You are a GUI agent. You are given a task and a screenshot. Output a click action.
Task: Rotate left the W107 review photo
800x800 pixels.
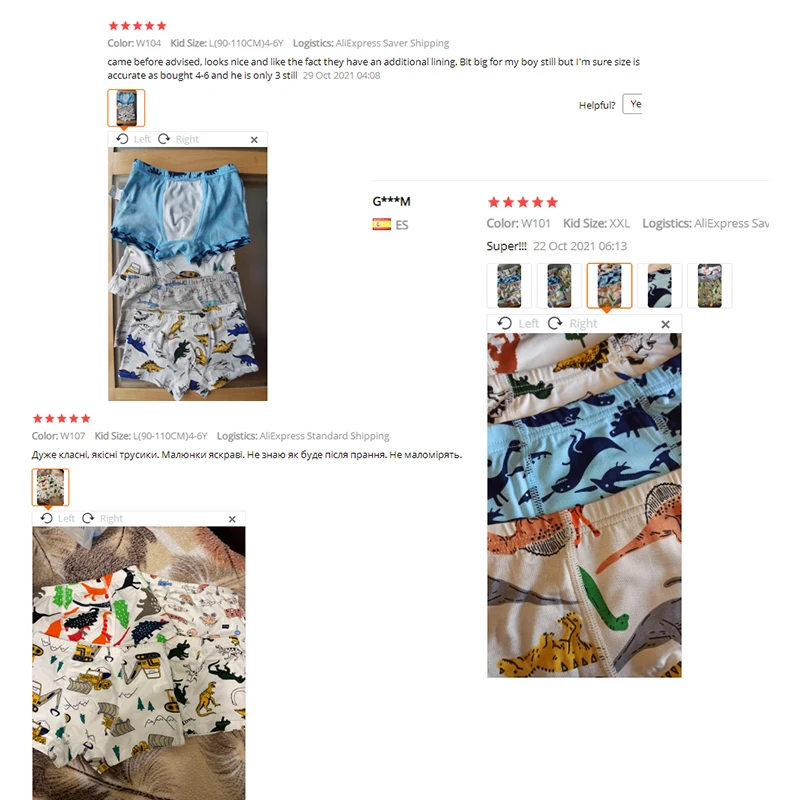[58, 518]
